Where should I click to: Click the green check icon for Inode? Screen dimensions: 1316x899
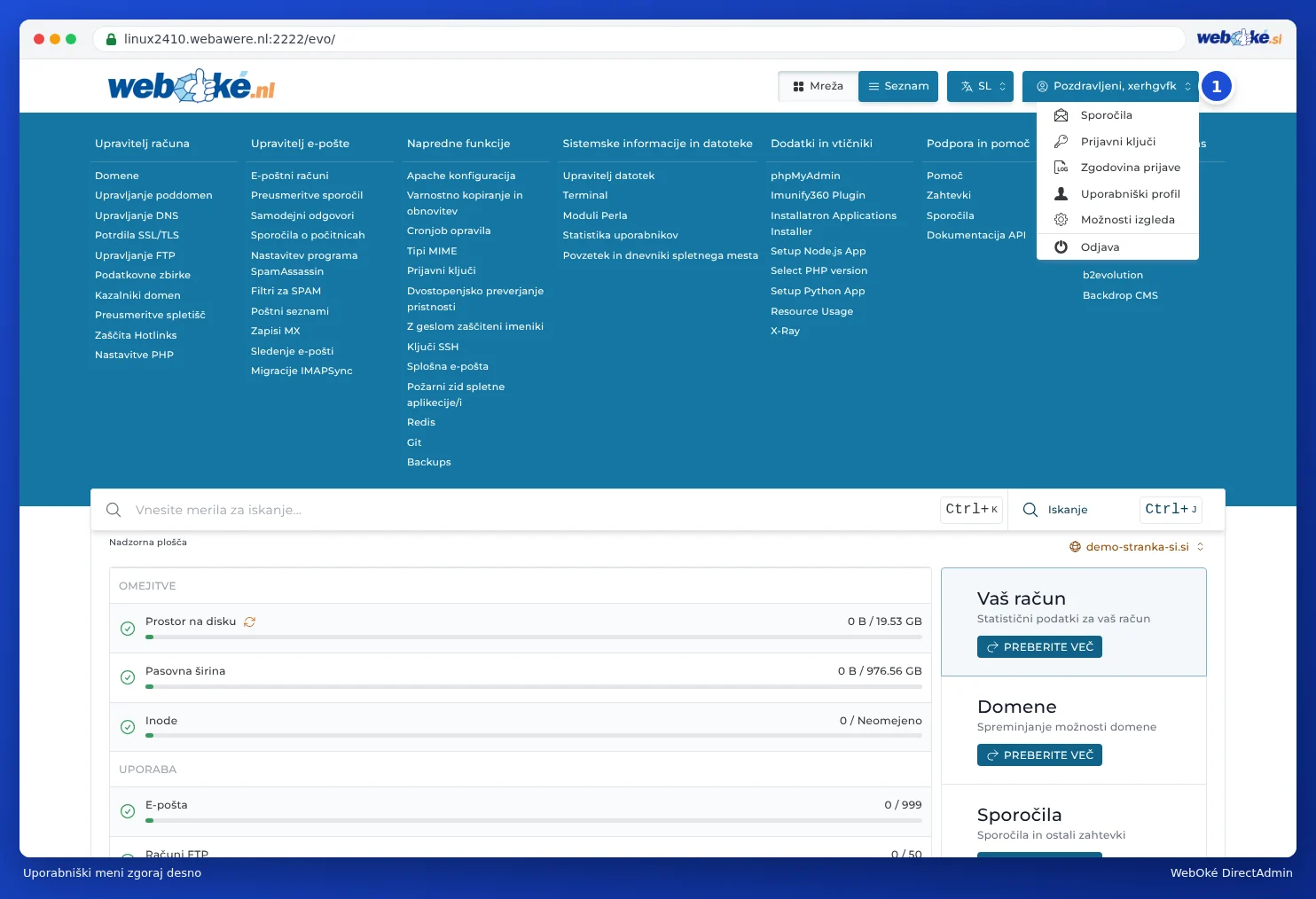[128, 727]
